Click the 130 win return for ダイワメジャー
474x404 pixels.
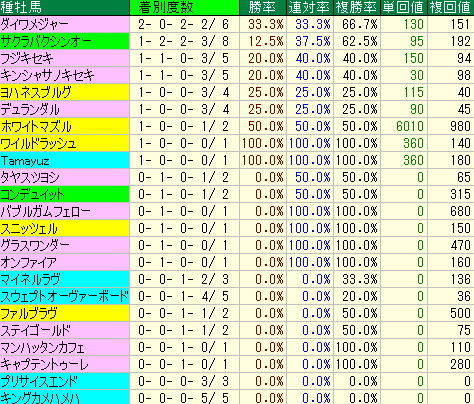tap(413, 24)
